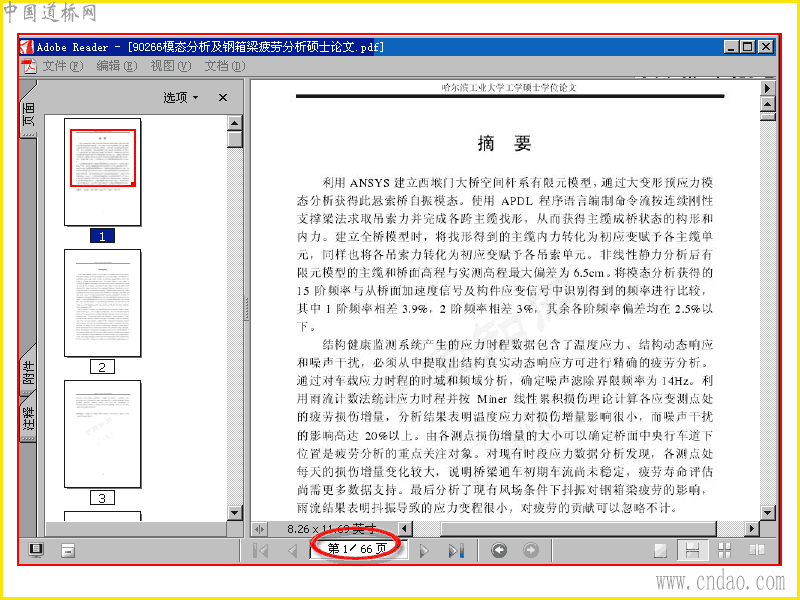
Task: Select single page layout icon
Action: (x=661, y=551)
